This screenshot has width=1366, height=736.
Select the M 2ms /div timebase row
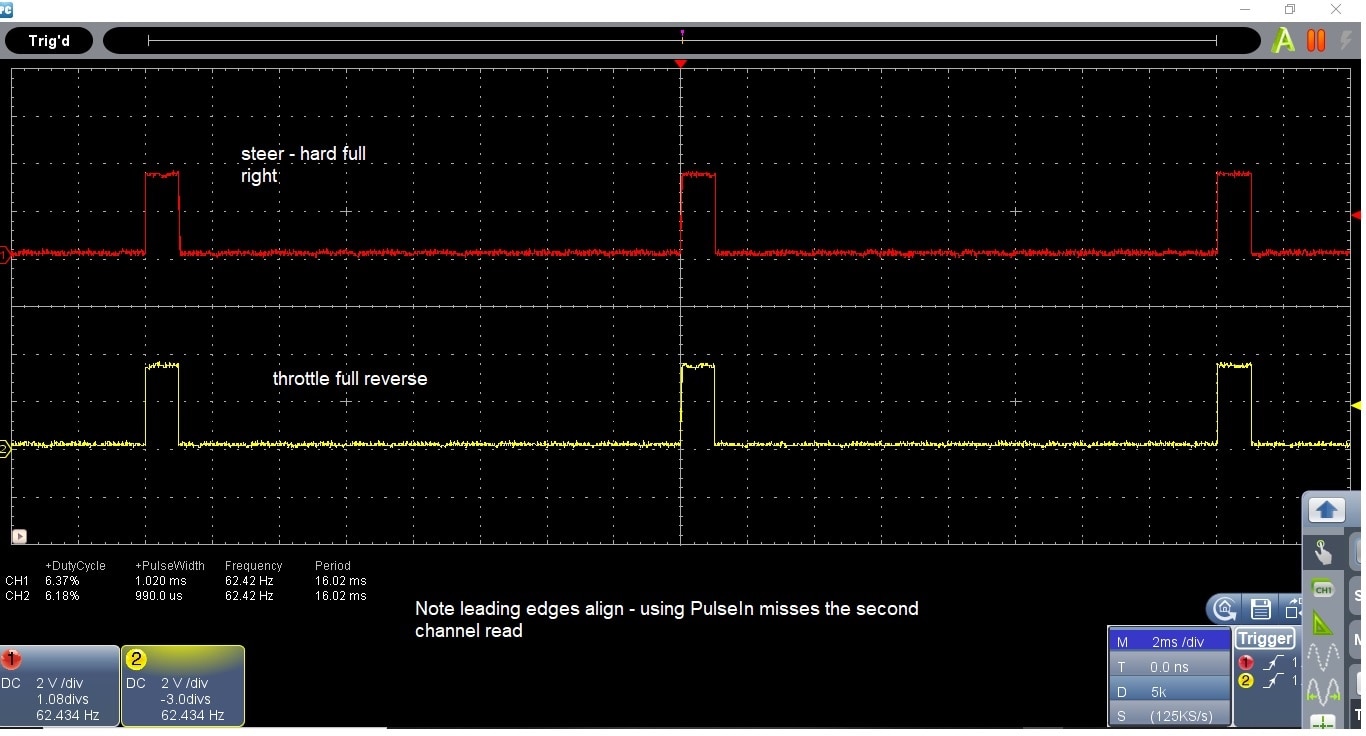coord(1169,642)
